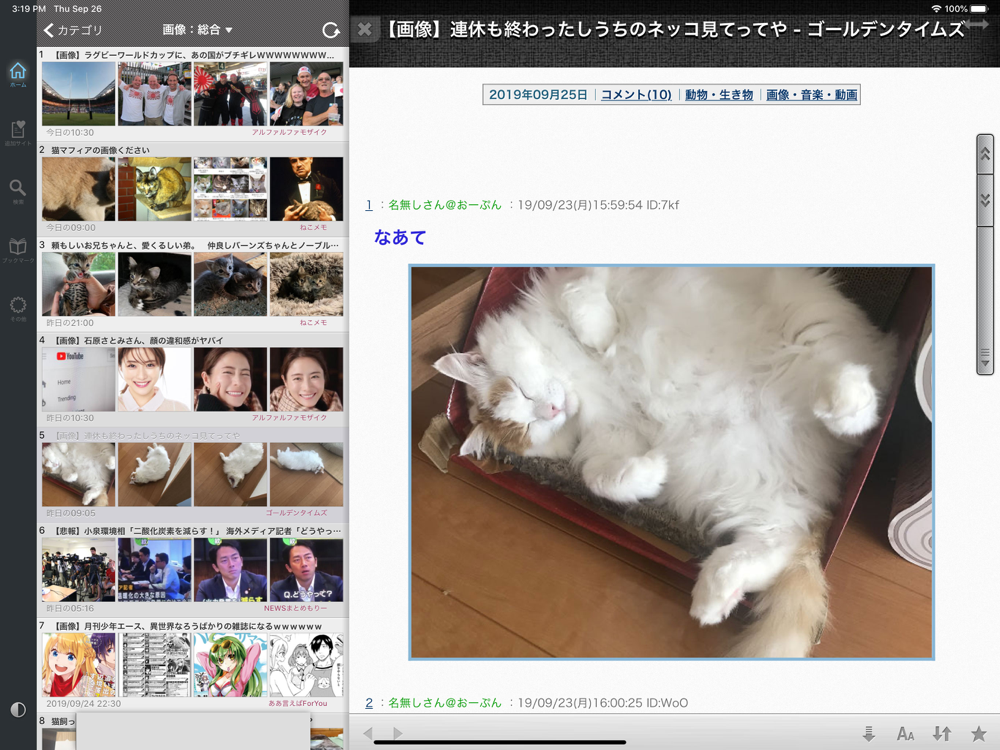The image size is (1000, 750).
Task: Open the 猫マフィアの画像ください article title
Action: 100,150
